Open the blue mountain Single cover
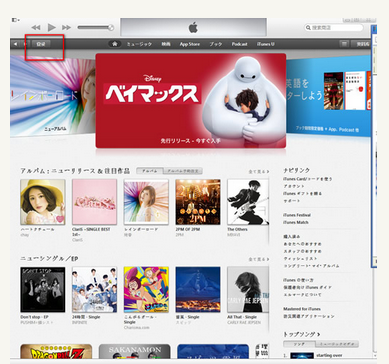 (x=198, y=289)
